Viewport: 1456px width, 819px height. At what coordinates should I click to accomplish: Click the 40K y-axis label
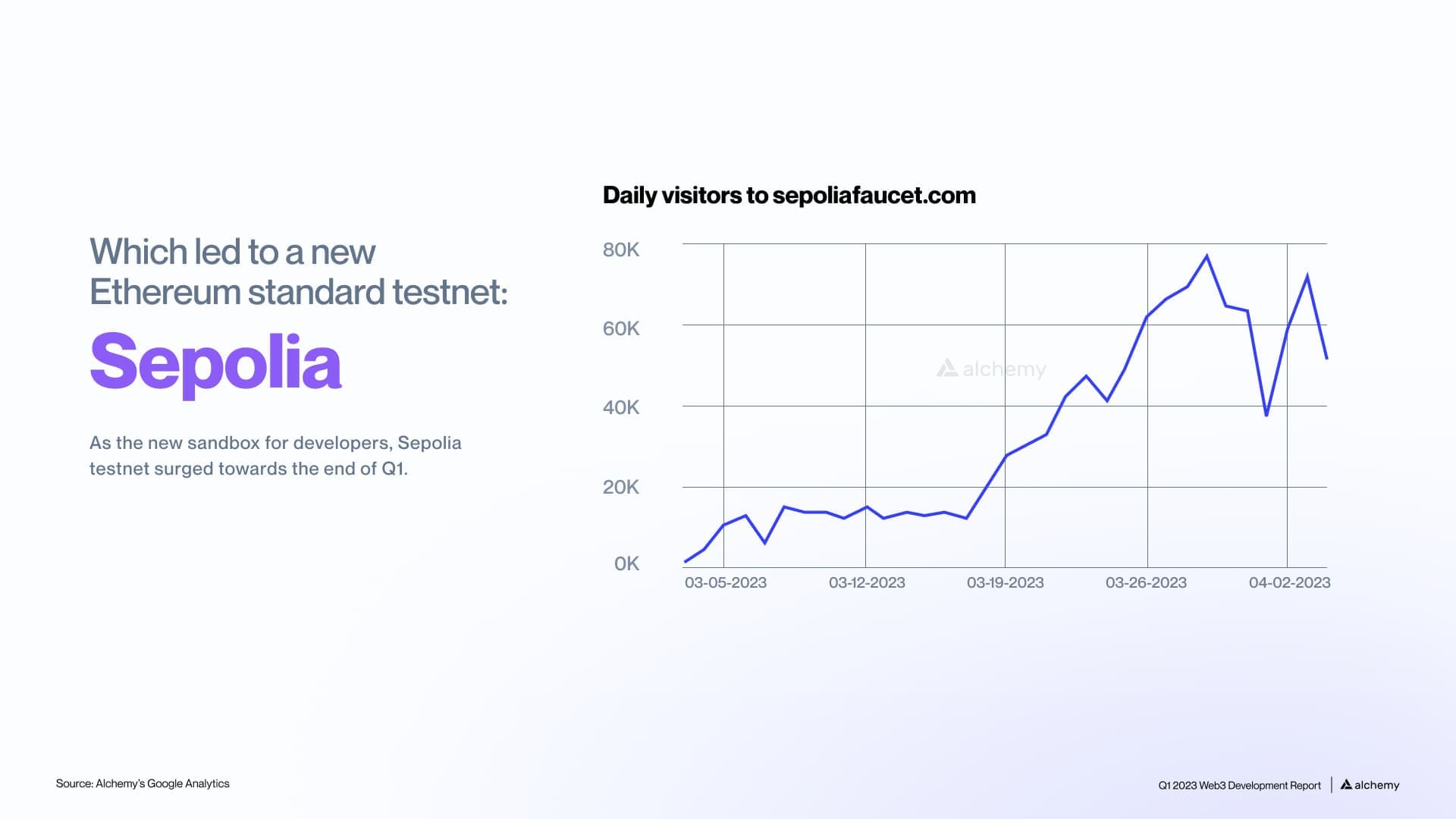click(621, 407)
